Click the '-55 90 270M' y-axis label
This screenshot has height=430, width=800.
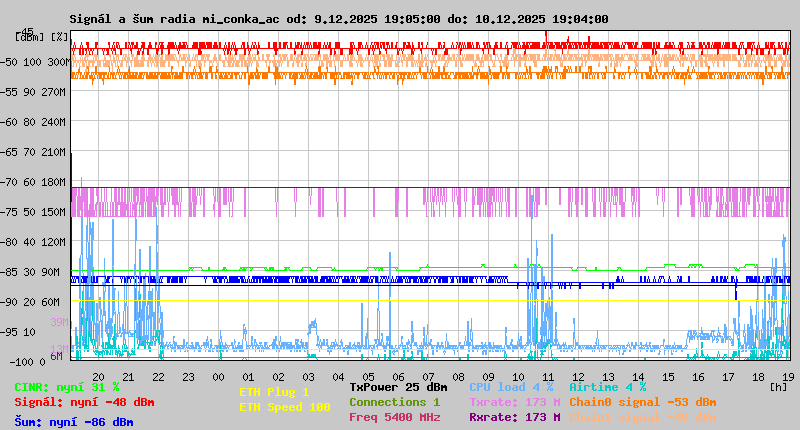click(33, 92)
